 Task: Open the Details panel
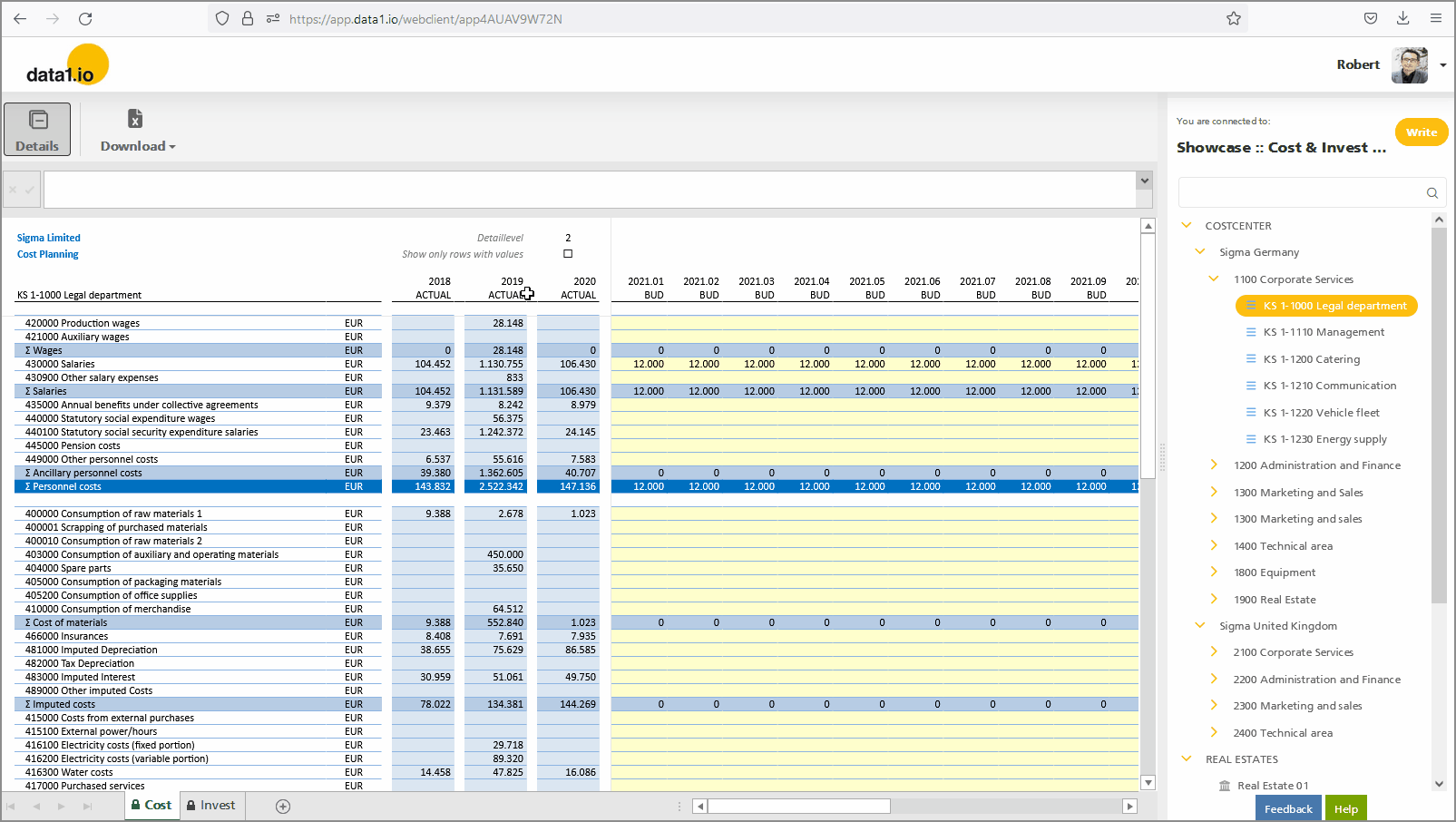pos(37,129)
